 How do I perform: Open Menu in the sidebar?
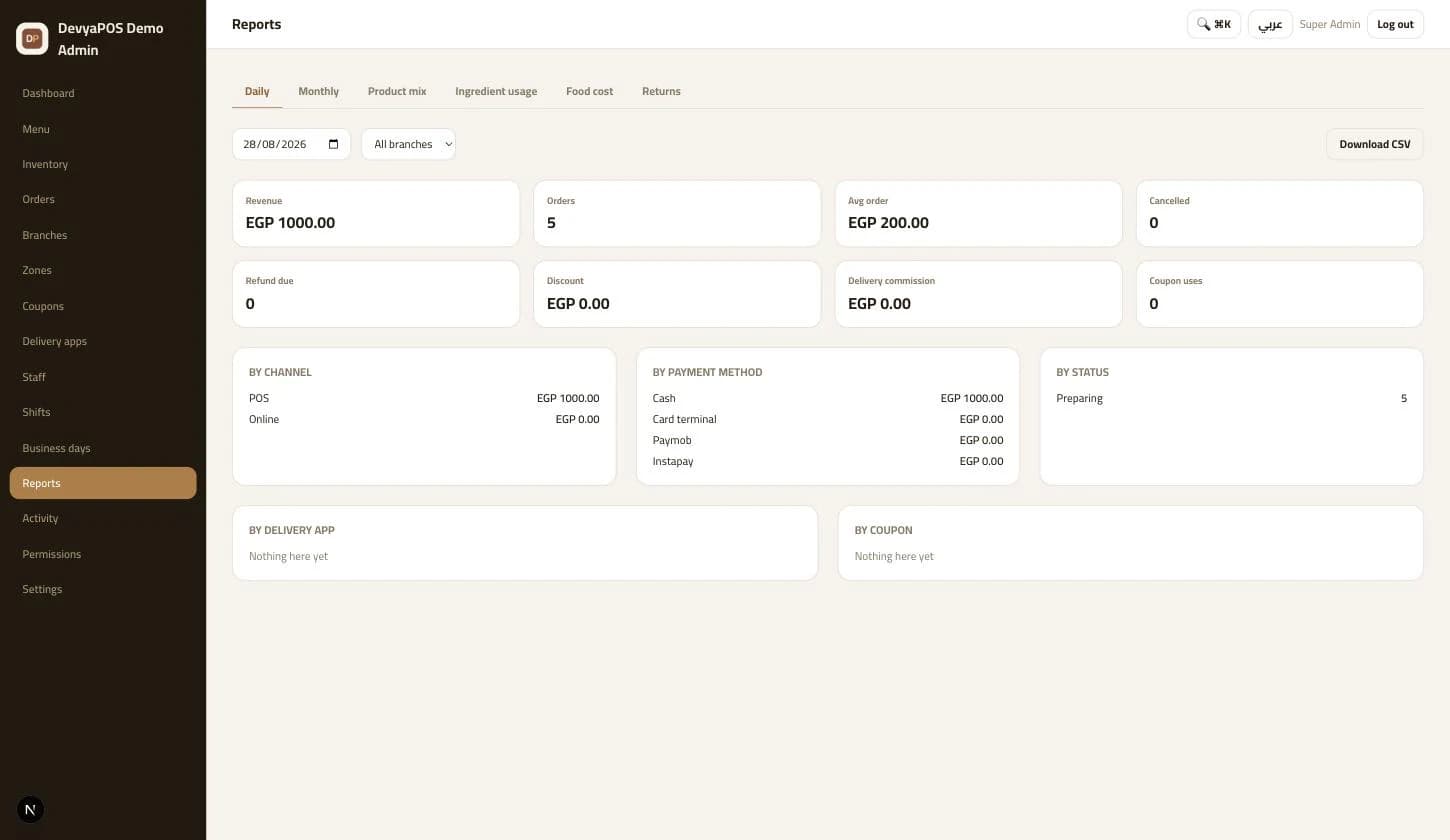pos(103,129)
